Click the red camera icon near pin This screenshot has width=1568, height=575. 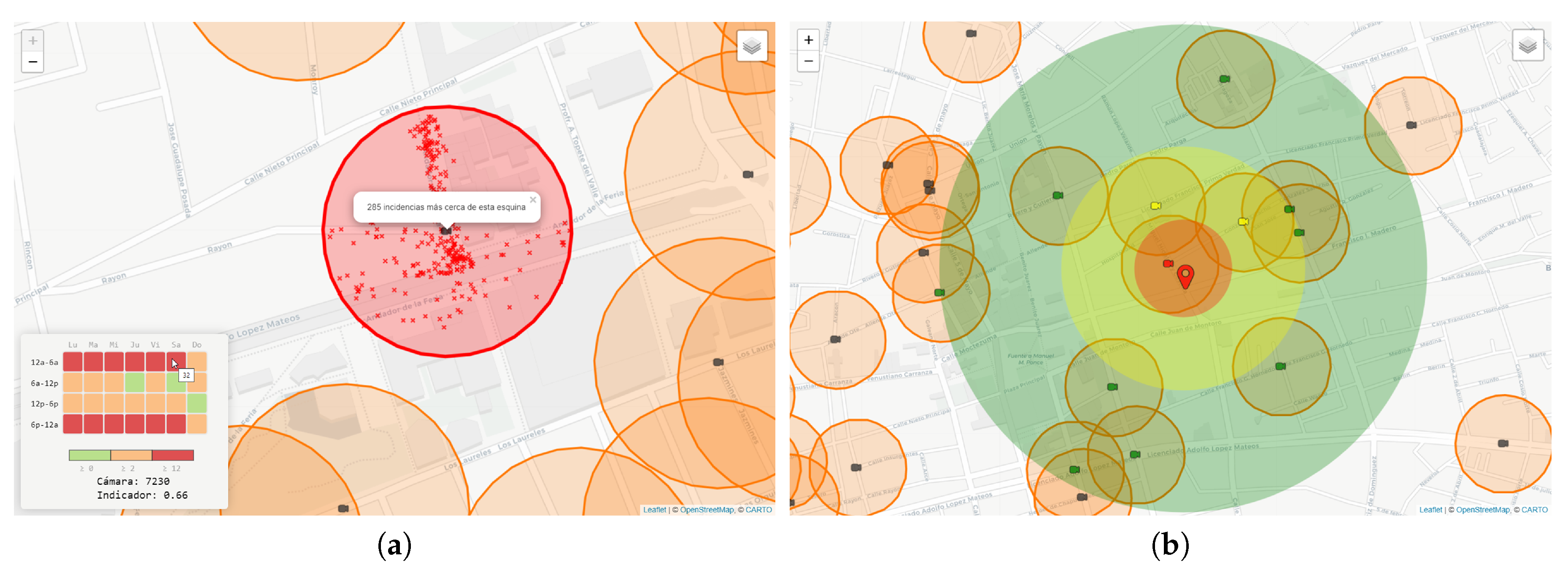click(x=1168, y=263)
